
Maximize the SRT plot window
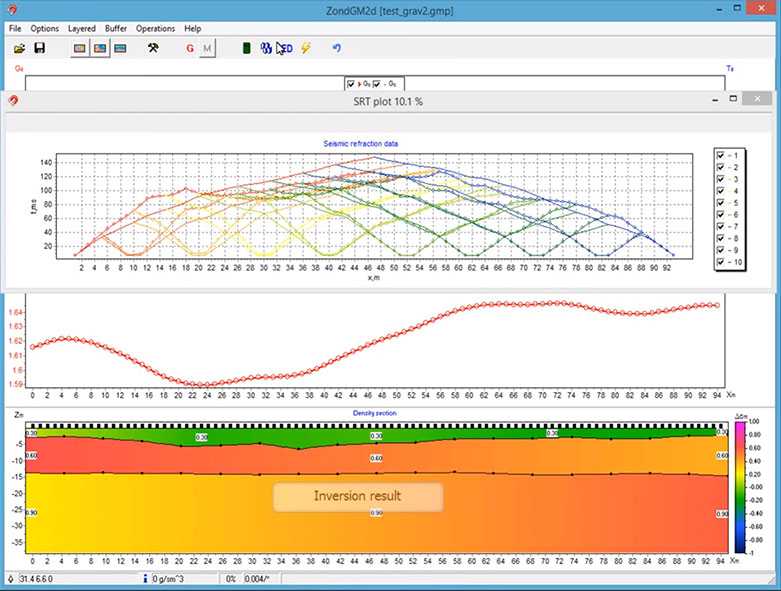(734, 100)
